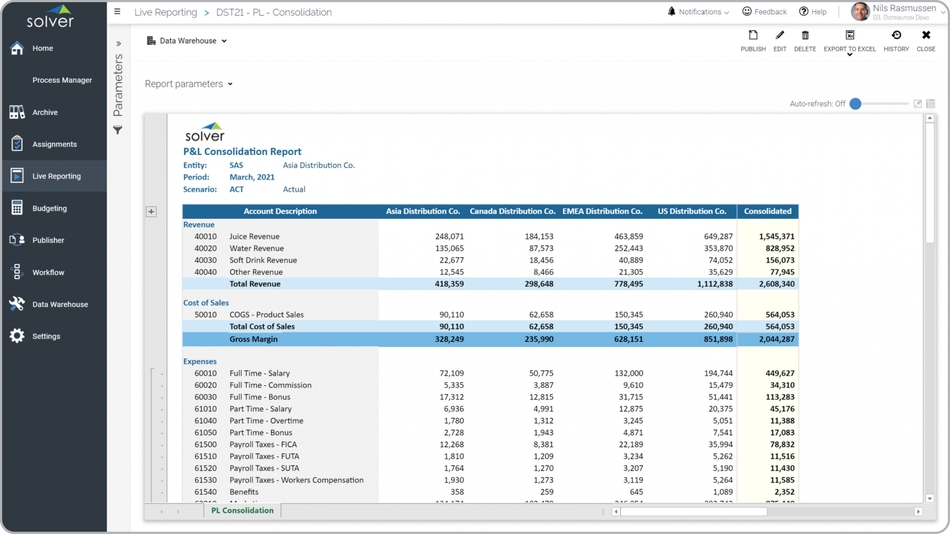The image size is (950, 534).
Task: Open the Data Warehouse dropdown
Action: [x=187, y=41]
